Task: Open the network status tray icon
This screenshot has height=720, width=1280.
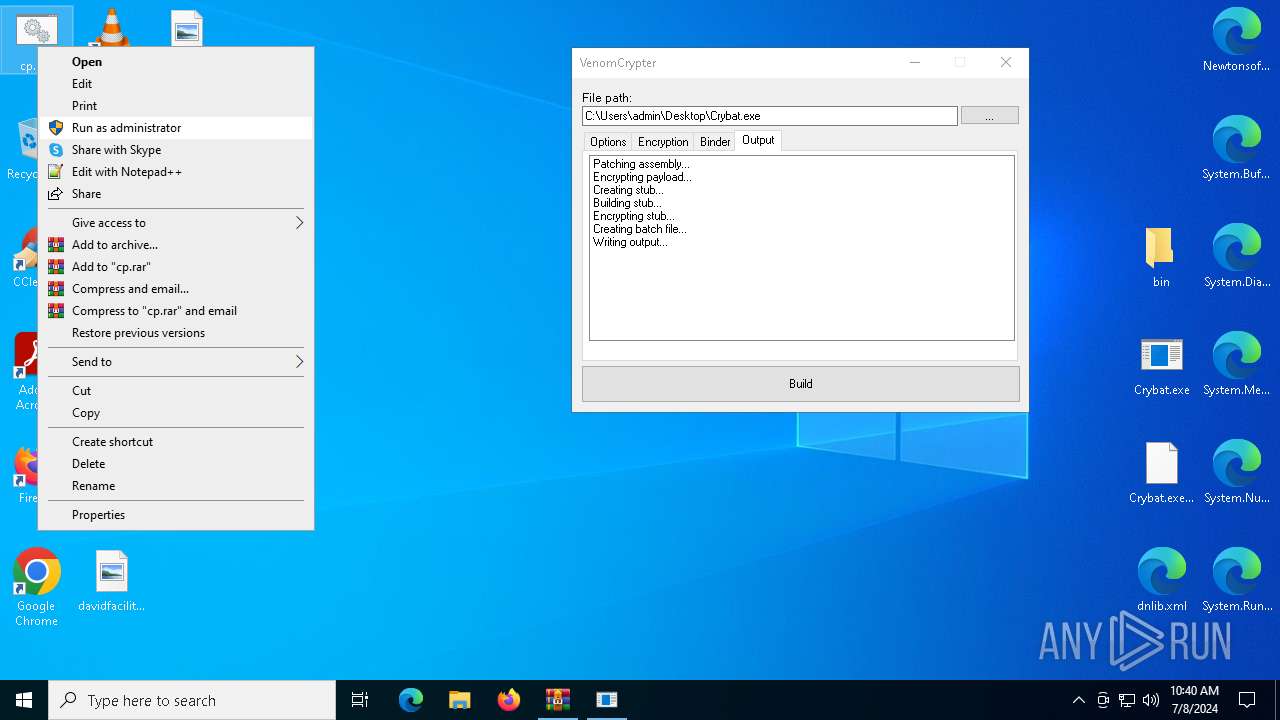Action: [x=1127, y=700]
